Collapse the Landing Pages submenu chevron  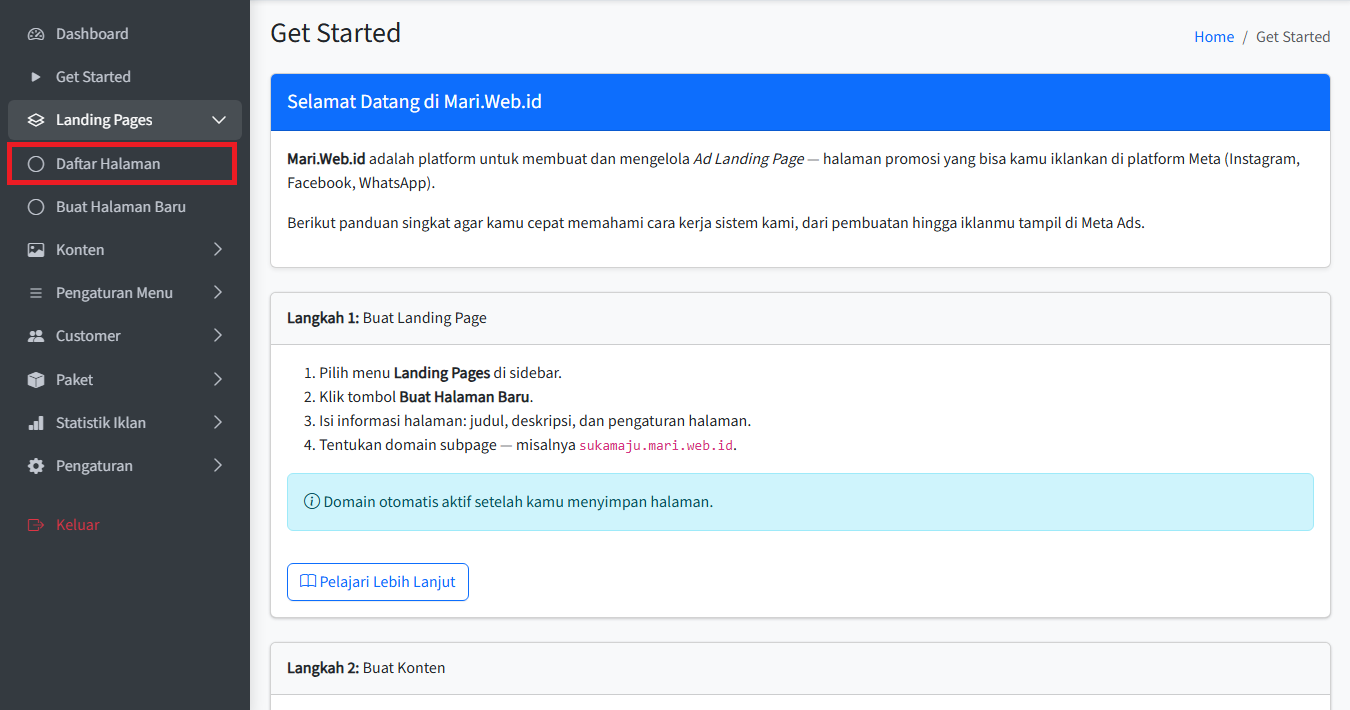[x=219, y=120]
